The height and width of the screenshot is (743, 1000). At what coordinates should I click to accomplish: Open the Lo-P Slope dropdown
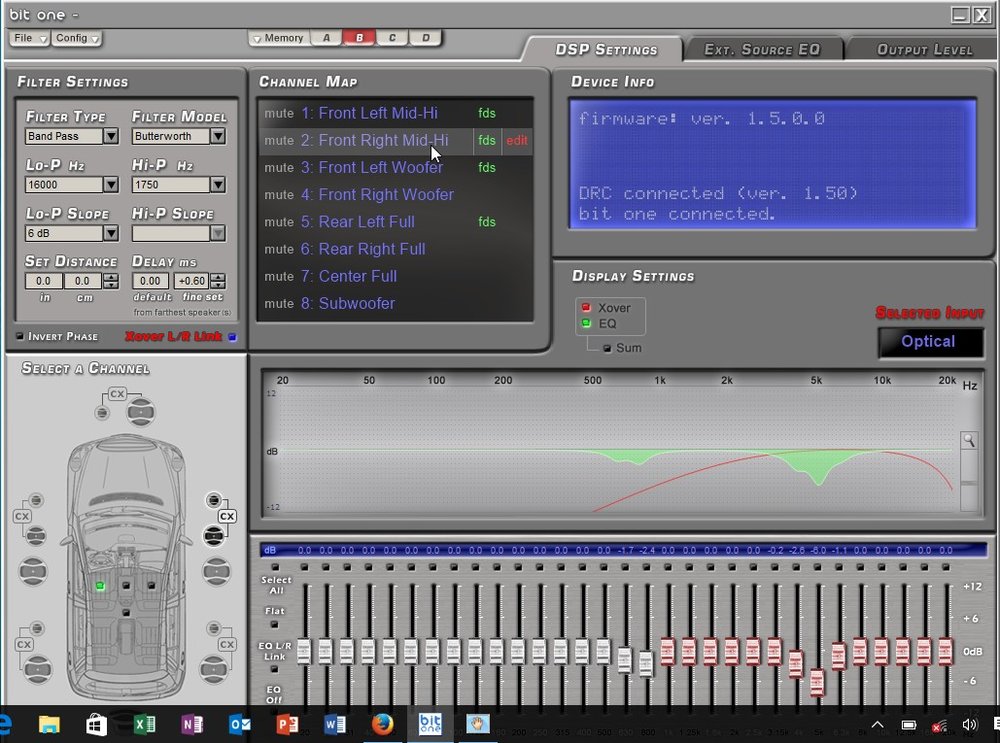point(110,233)
